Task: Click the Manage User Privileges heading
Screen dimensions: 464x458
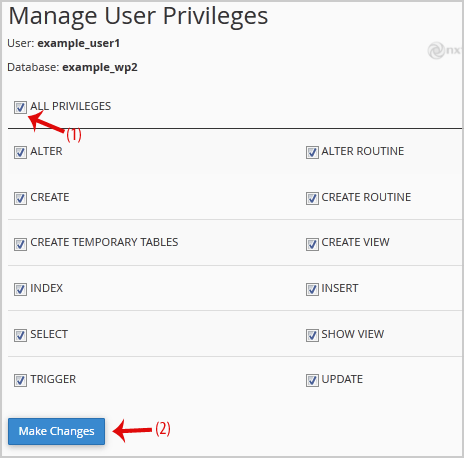Action: [138, 16]
